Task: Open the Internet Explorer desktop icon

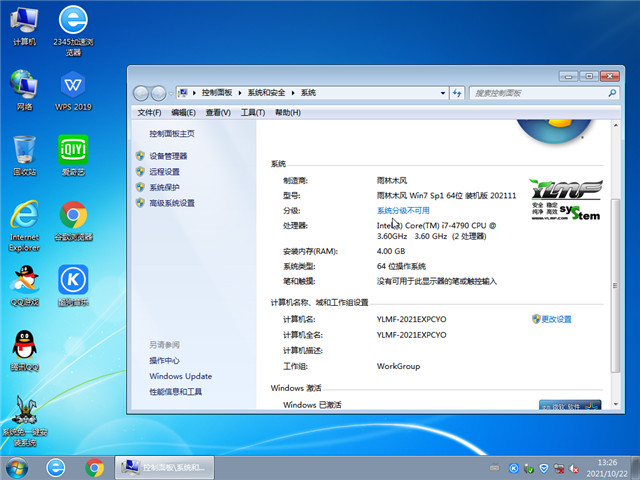Action: (24, 226)
